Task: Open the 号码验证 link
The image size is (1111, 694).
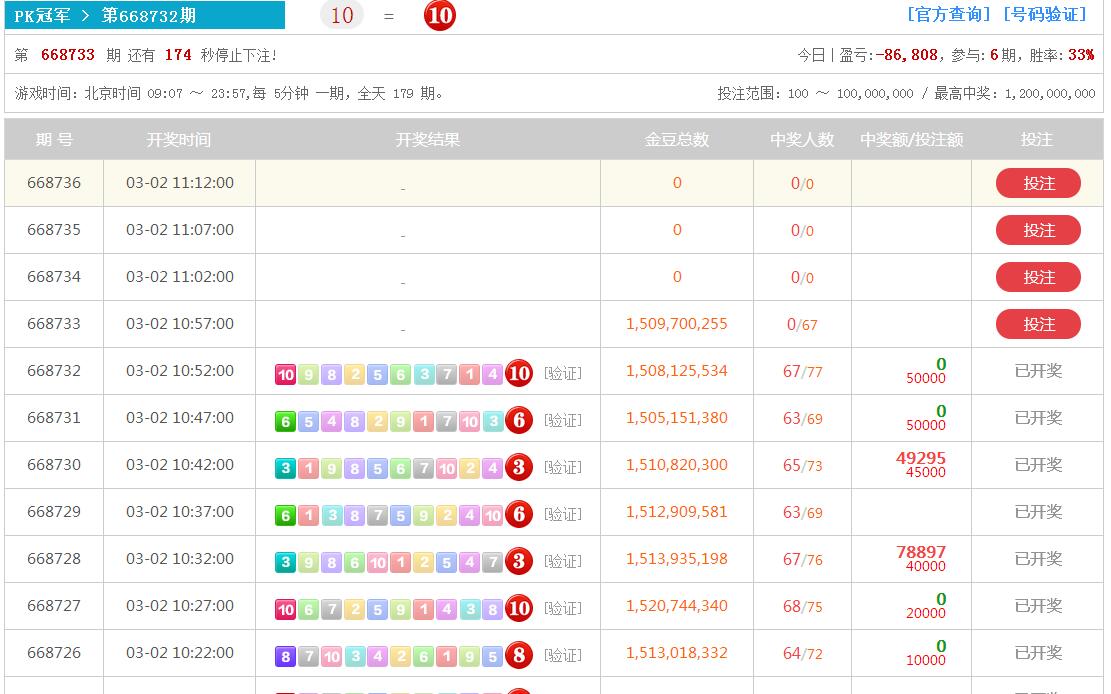Action: (1044, 14)
